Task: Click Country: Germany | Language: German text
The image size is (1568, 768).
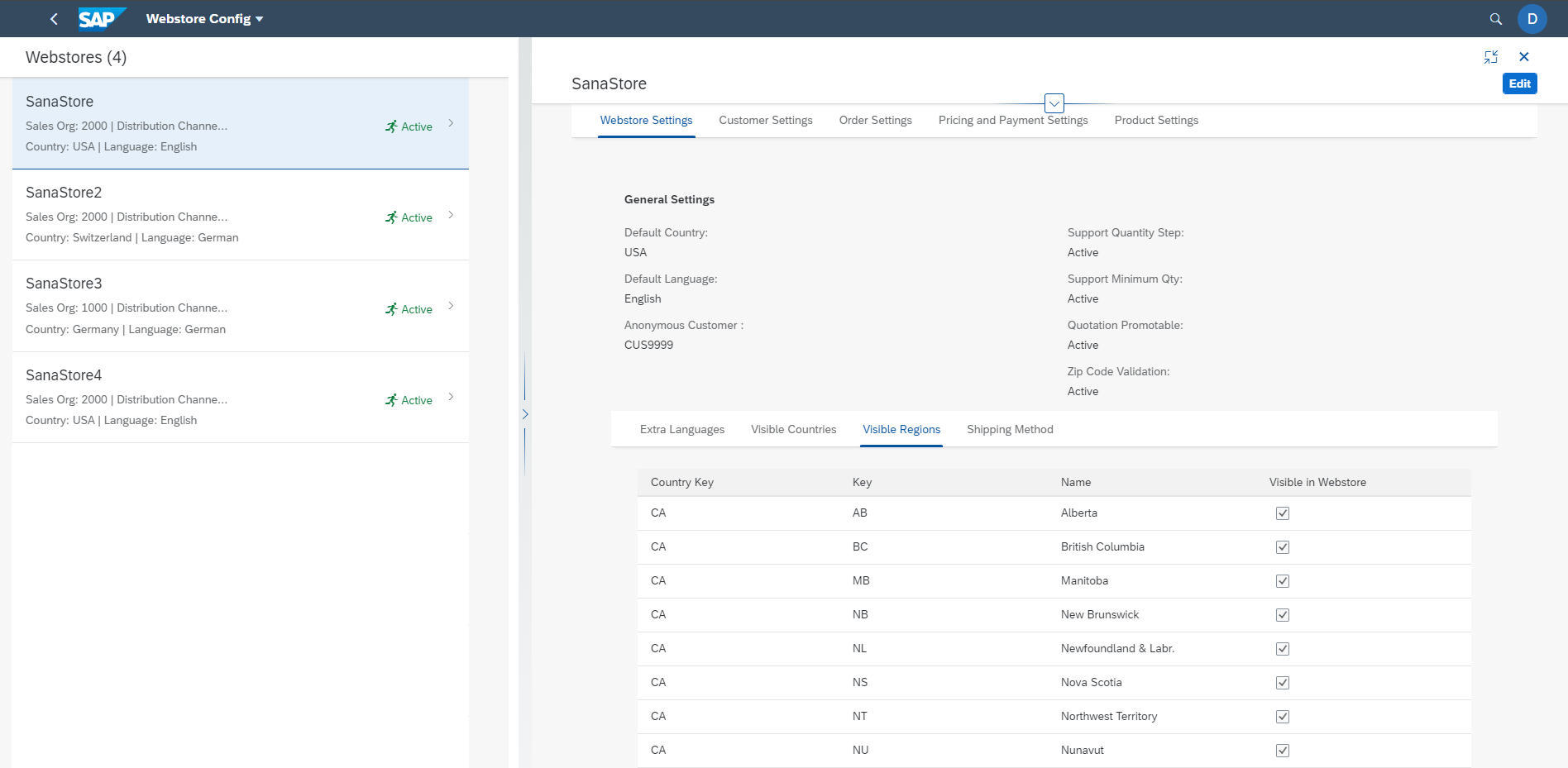Action: (x=126, y=330)
